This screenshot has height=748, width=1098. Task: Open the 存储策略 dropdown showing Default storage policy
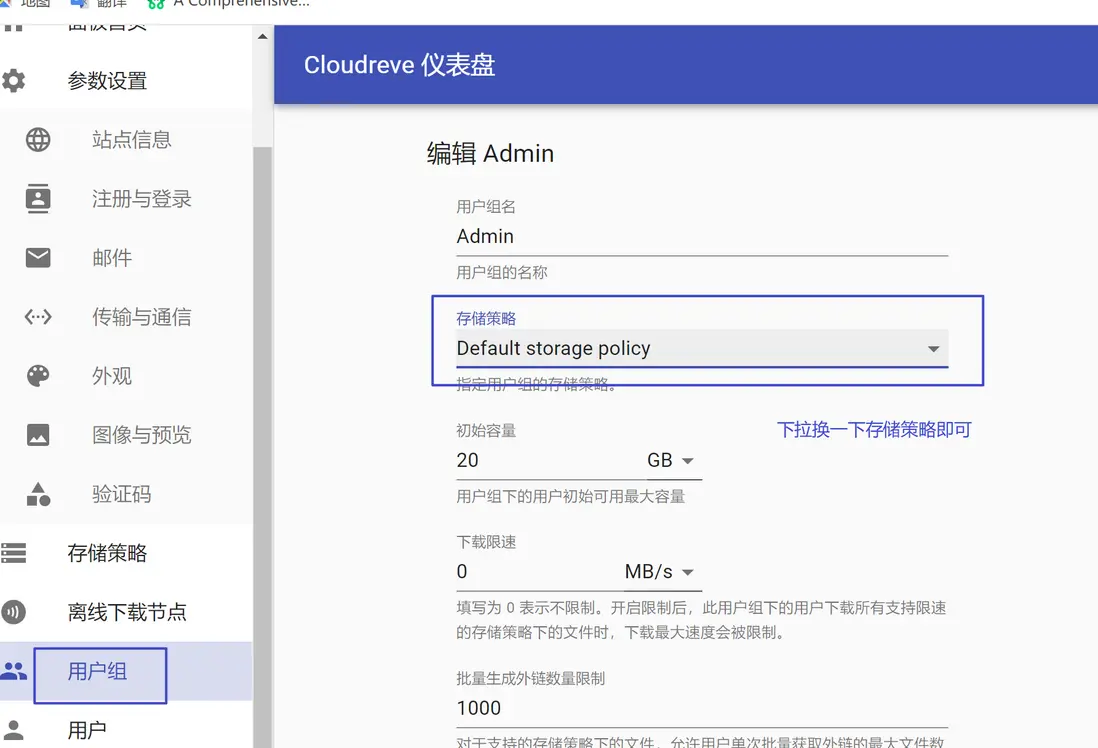702,348
